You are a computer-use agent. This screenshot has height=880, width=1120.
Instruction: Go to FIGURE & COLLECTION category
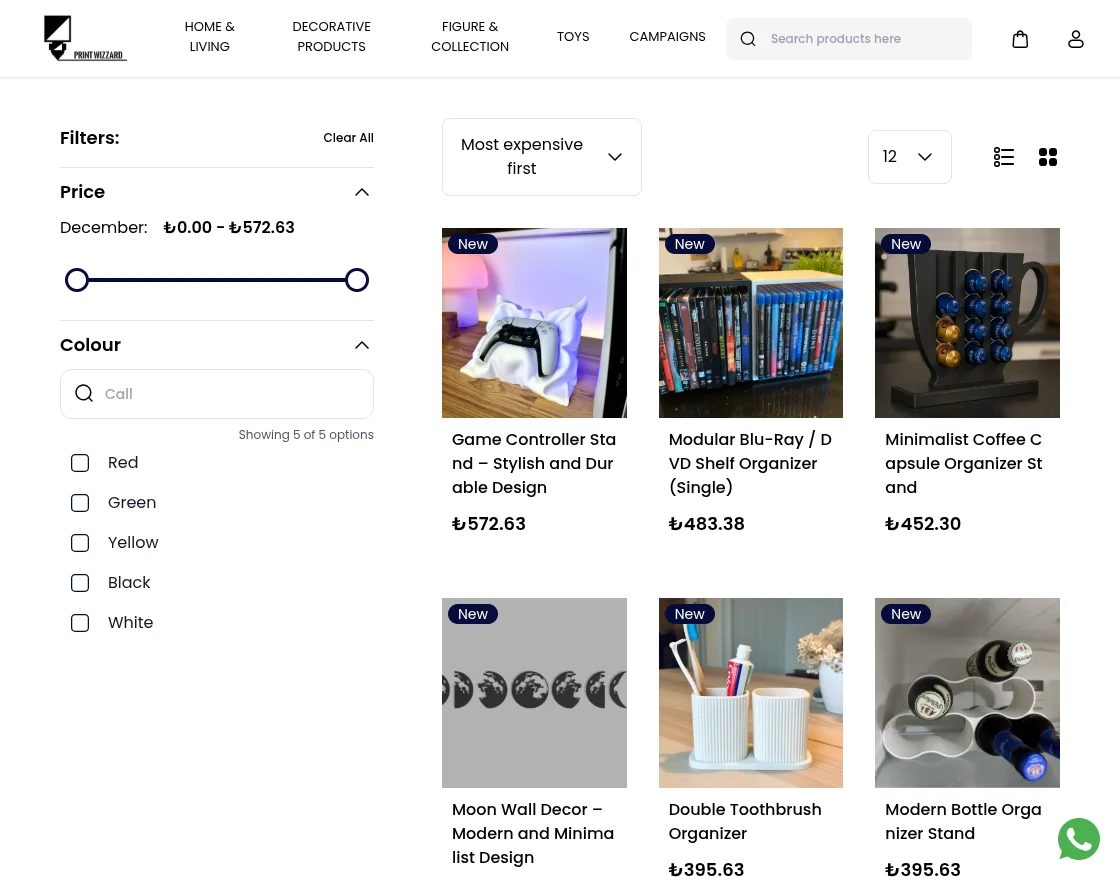(x=470, y=36)
